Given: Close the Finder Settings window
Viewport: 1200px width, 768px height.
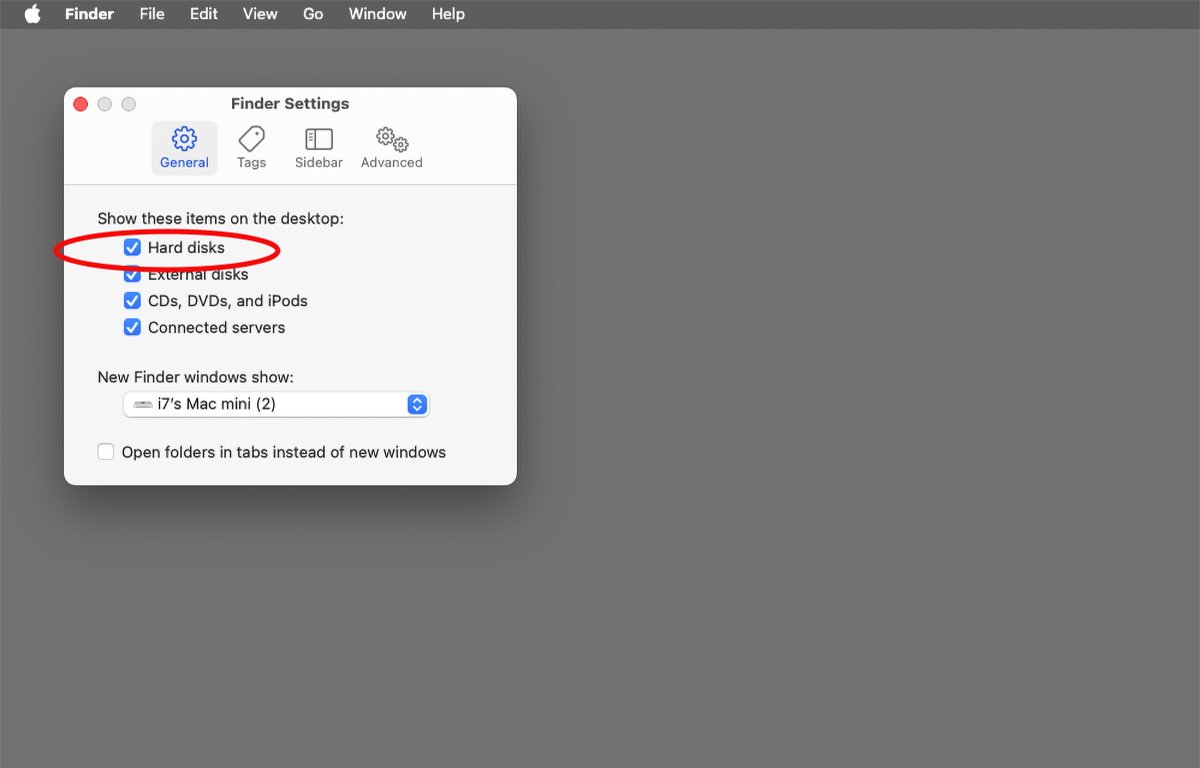Looking at the screenshot, I should point(81,104).
